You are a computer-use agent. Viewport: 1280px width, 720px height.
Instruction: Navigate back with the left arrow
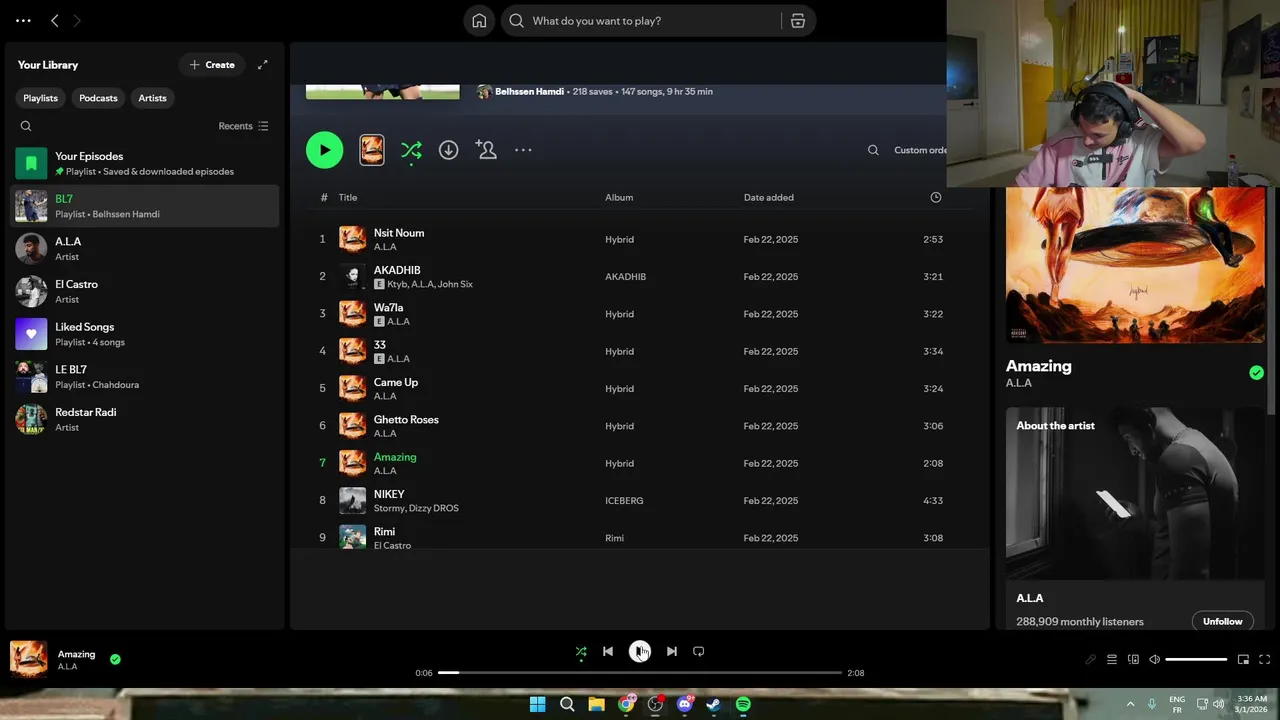point(55,20)
